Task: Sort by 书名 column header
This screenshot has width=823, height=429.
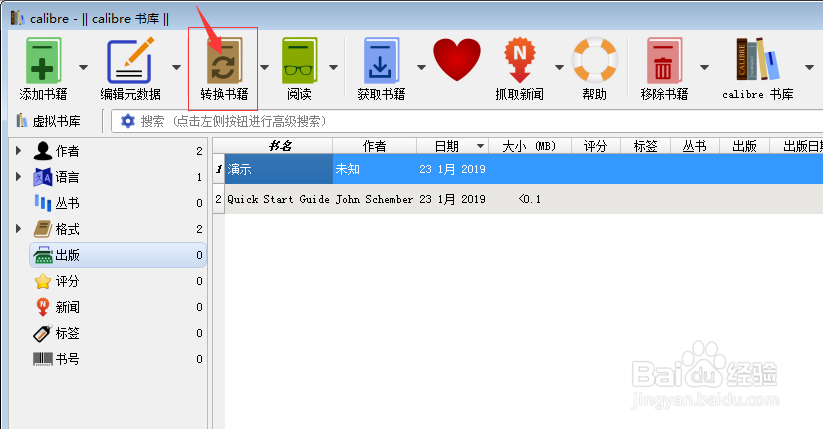Action: (279, 146)
